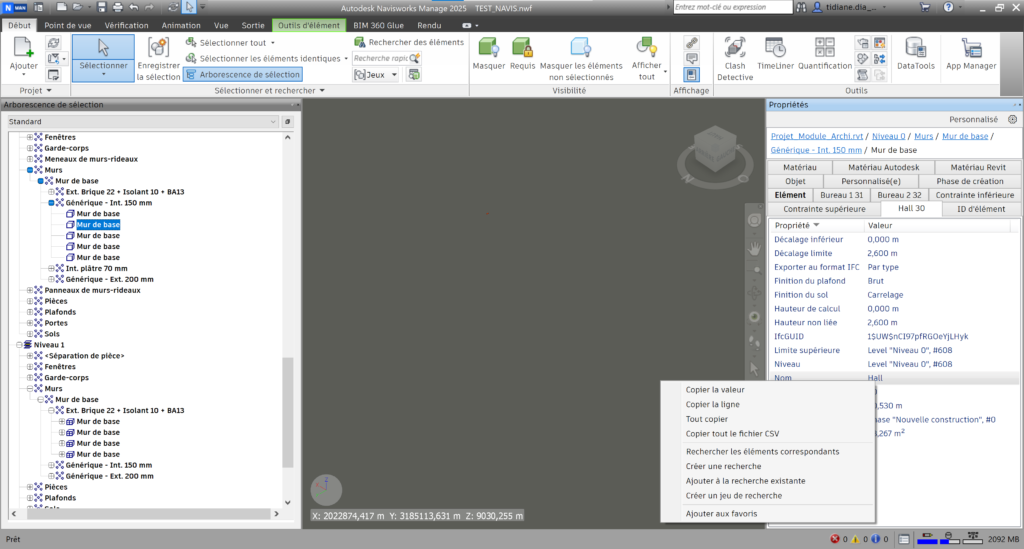Activate the Sélectionner tool
Screen dimensions: 1024x549
coord(103,56)
